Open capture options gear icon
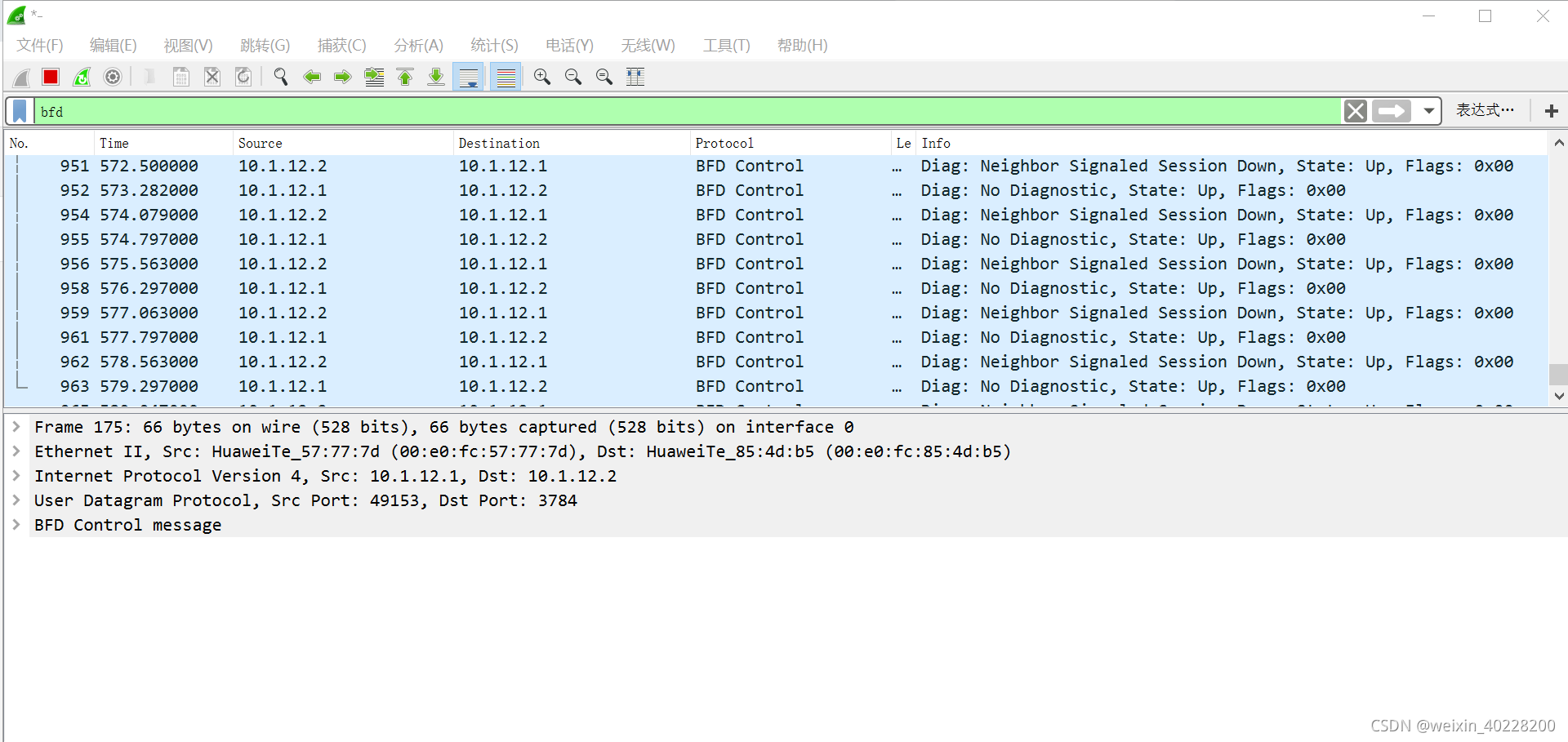The image size is (1568, 742). pos(113,77)
